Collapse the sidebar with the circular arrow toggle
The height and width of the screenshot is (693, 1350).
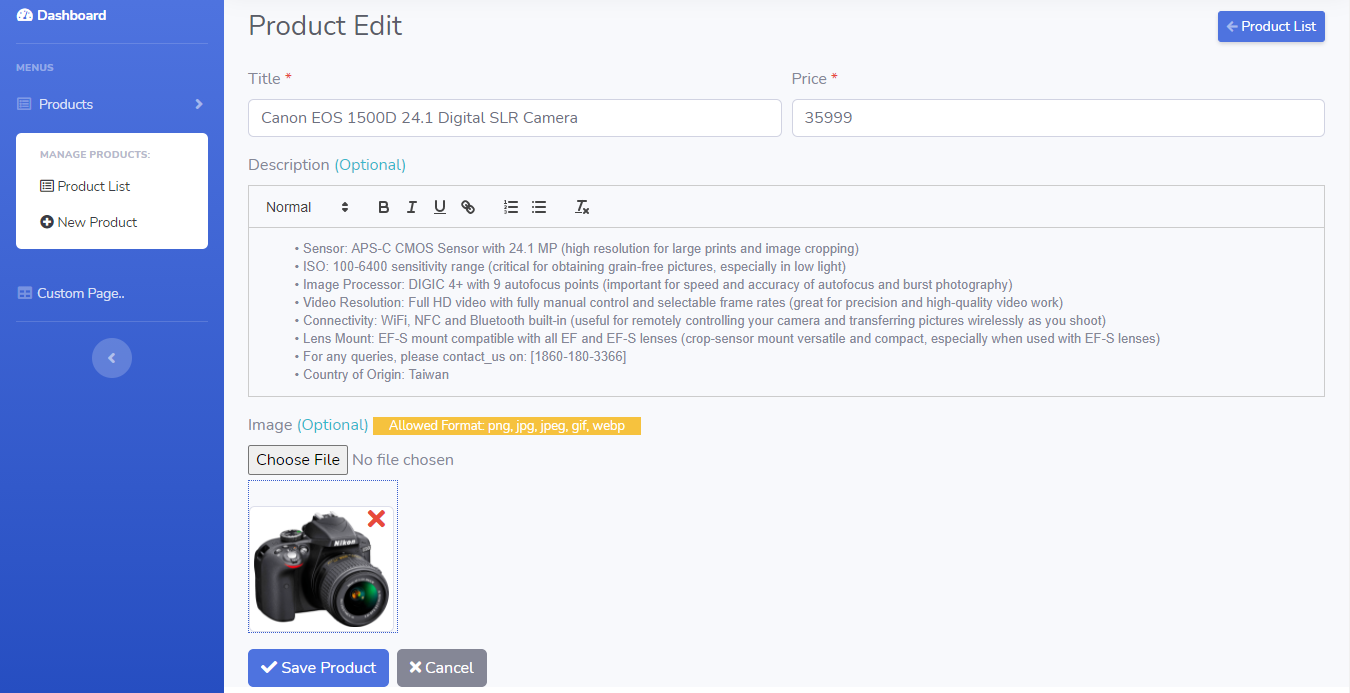point(111,357)
